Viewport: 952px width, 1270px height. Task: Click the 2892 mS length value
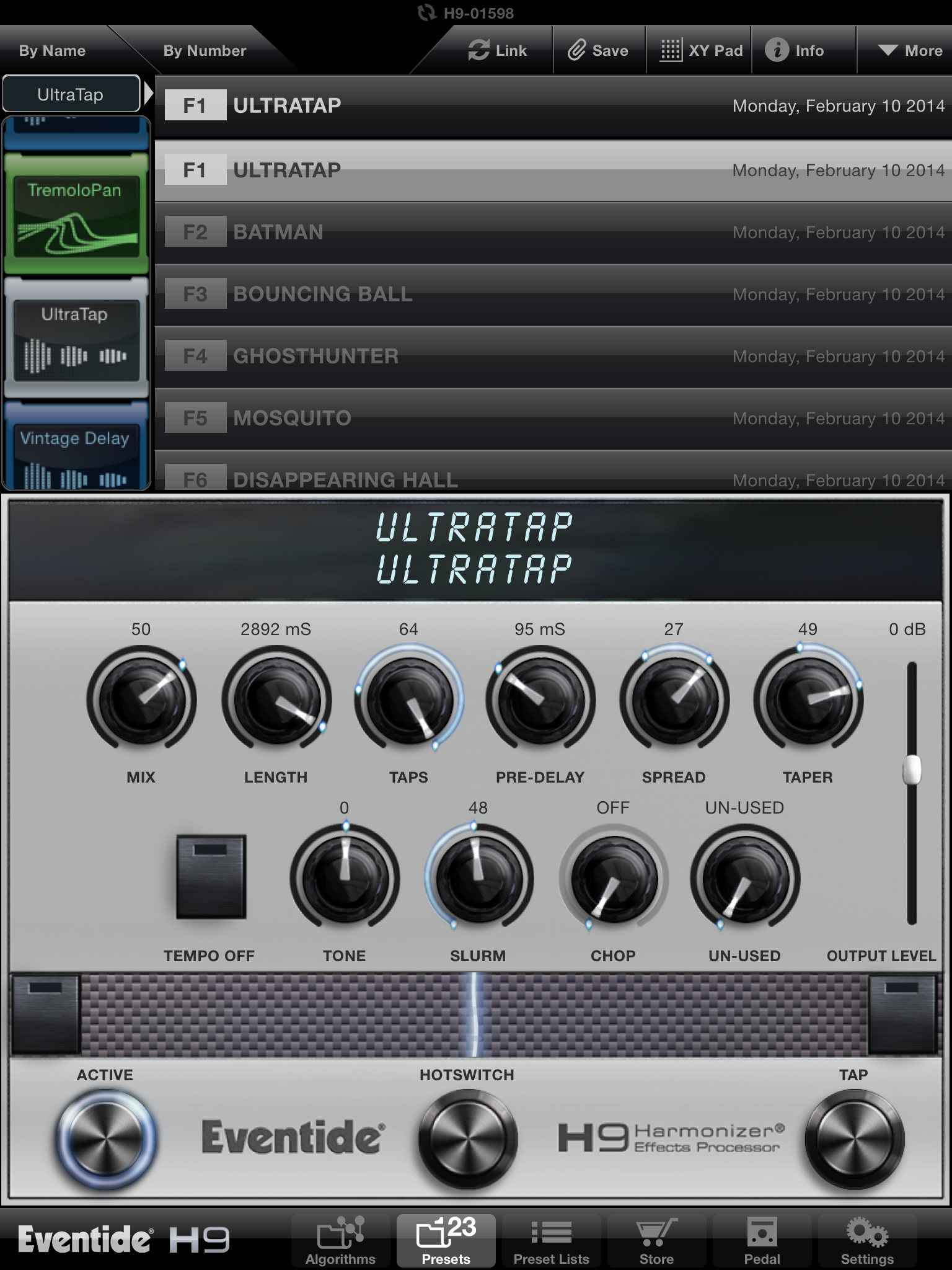pos(276,629)
